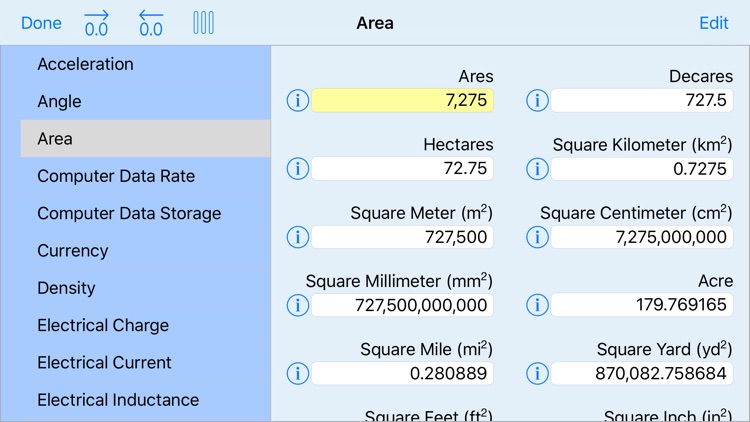Focus Square Millimeter field showing 727,500,000,000

point(402,305)
